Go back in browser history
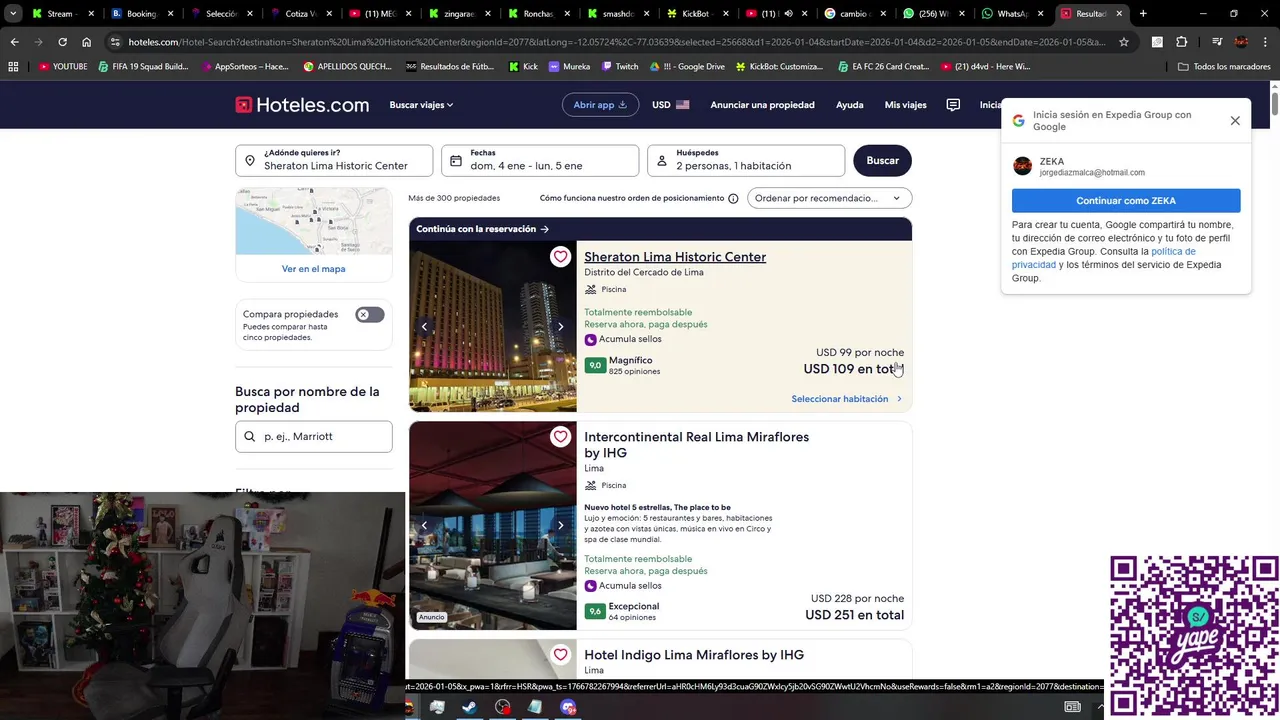The width and height of the screenshot is (1280, 720). 14,42
